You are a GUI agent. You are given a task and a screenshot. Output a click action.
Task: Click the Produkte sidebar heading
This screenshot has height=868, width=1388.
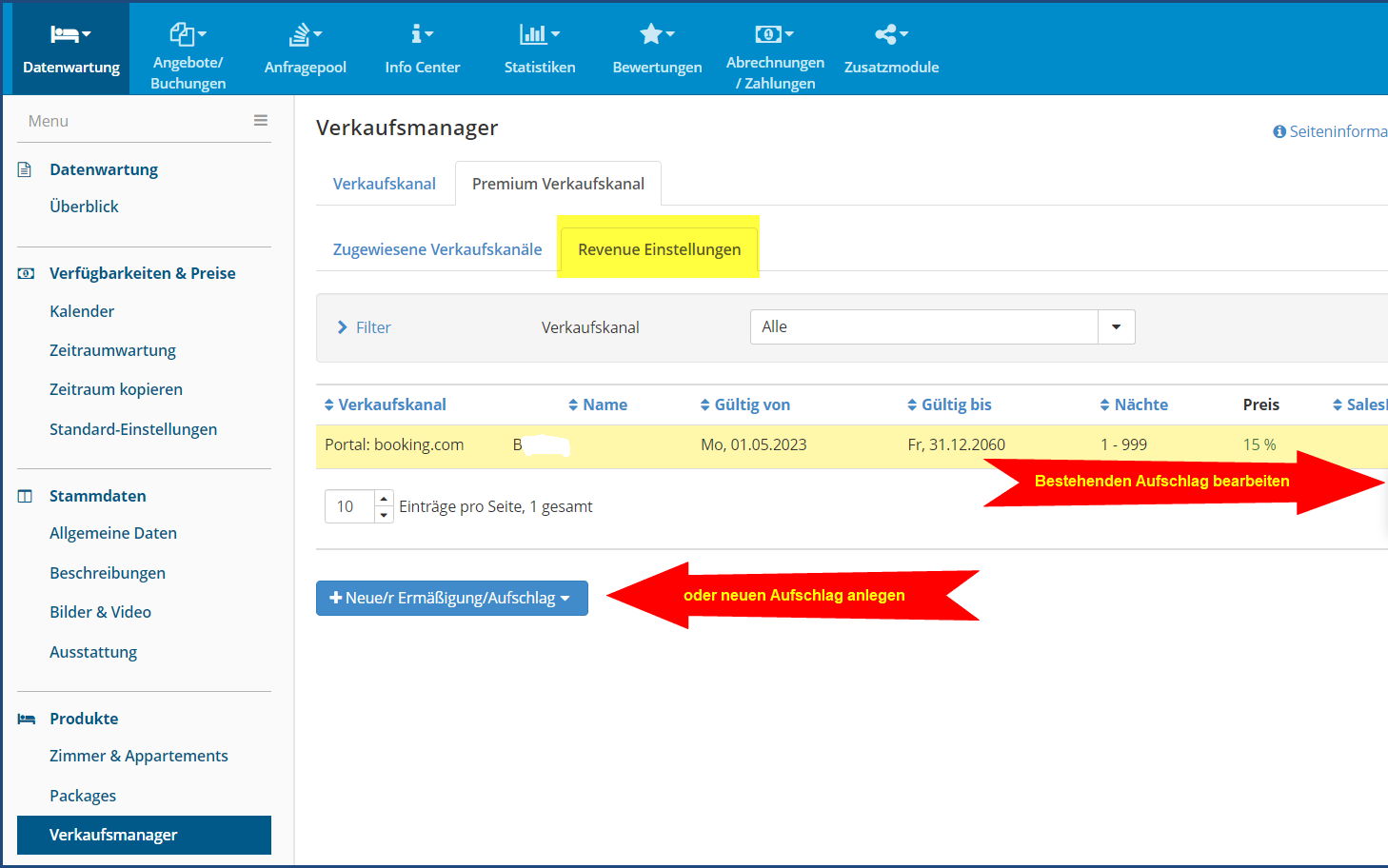tap(84, 719)
